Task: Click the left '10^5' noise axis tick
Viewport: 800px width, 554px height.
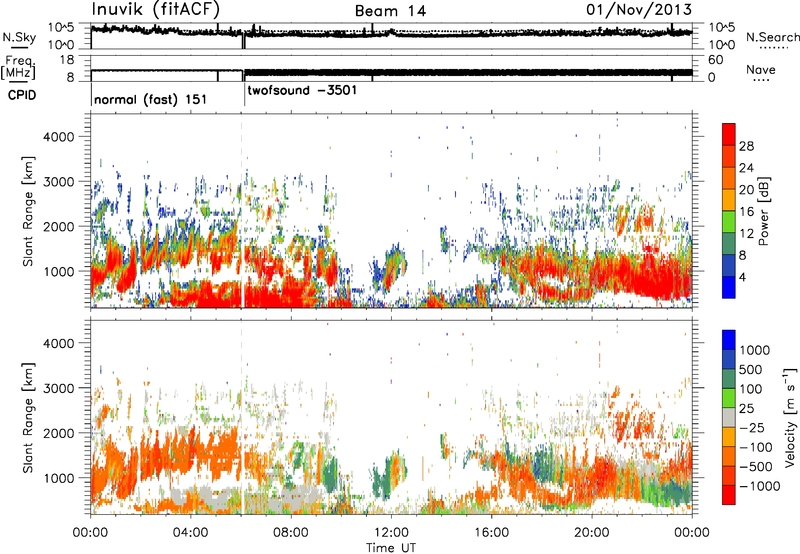Action: coord(61,27)
